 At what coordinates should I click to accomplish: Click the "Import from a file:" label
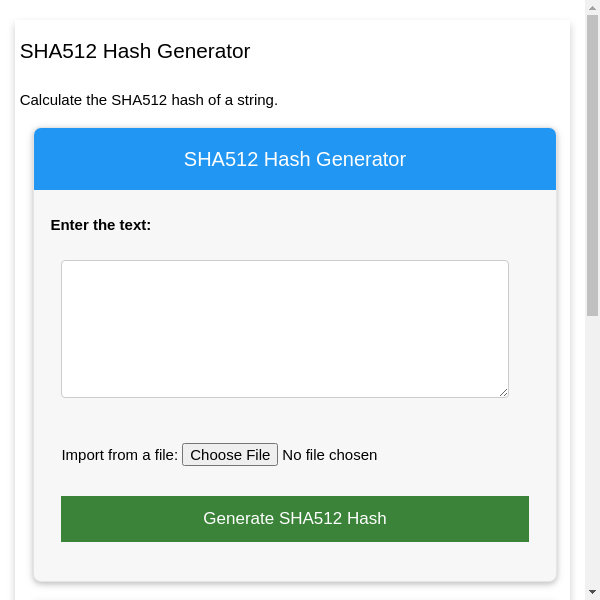click(119, 455)
